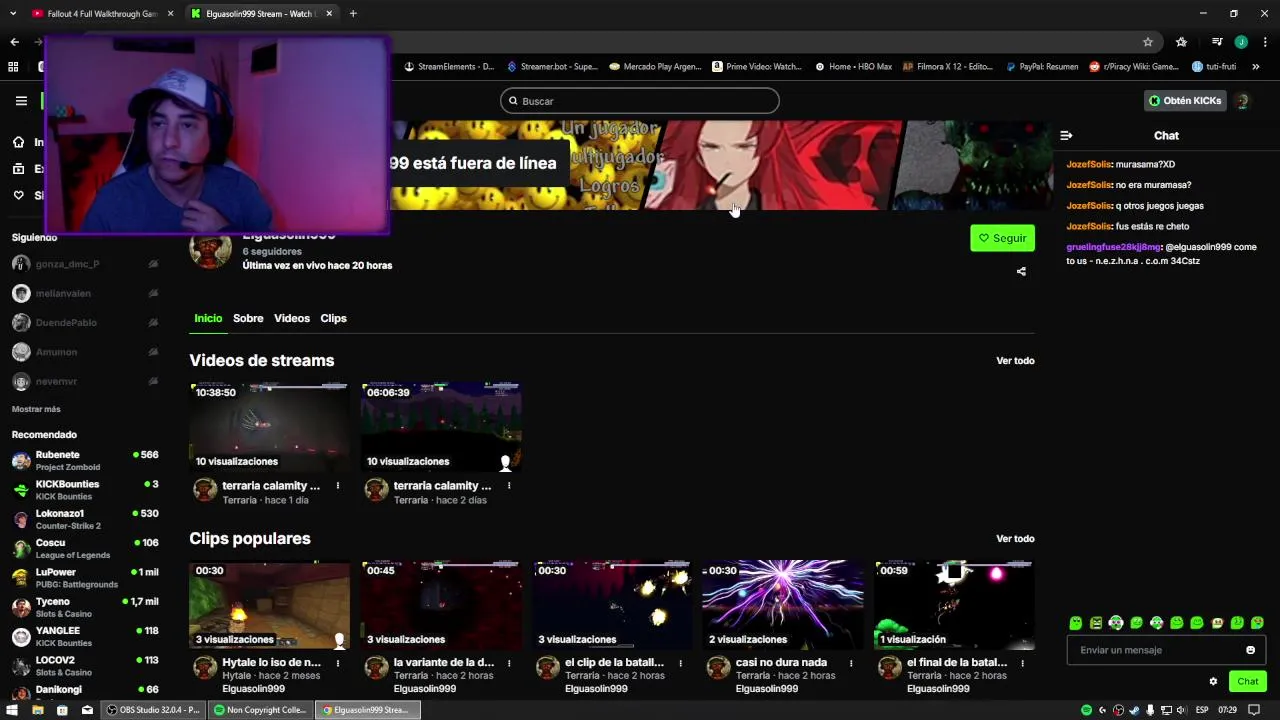Viewport: 1280px width, 720px height.
Task: Open recommended channel Coscu
Action: (x=85, y=549)
